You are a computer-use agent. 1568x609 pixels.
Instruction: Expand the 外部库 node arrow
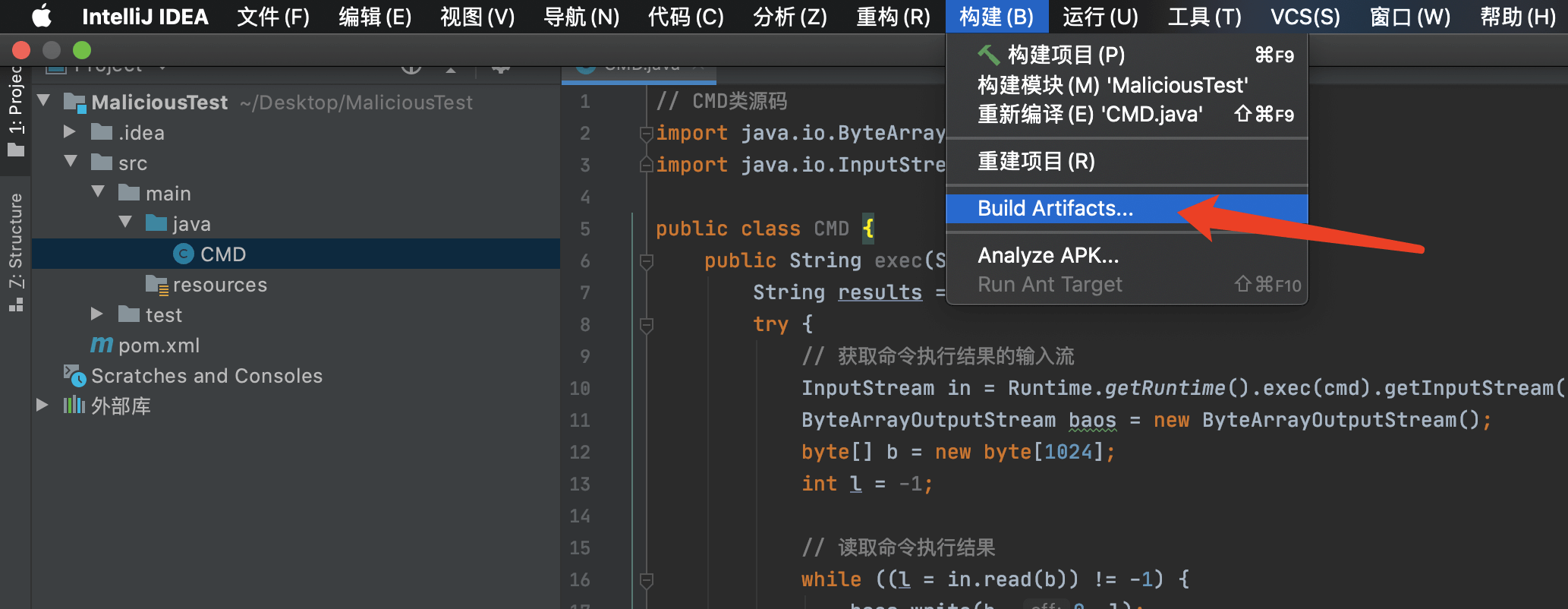pyautogui.click(x=43, y=405)
